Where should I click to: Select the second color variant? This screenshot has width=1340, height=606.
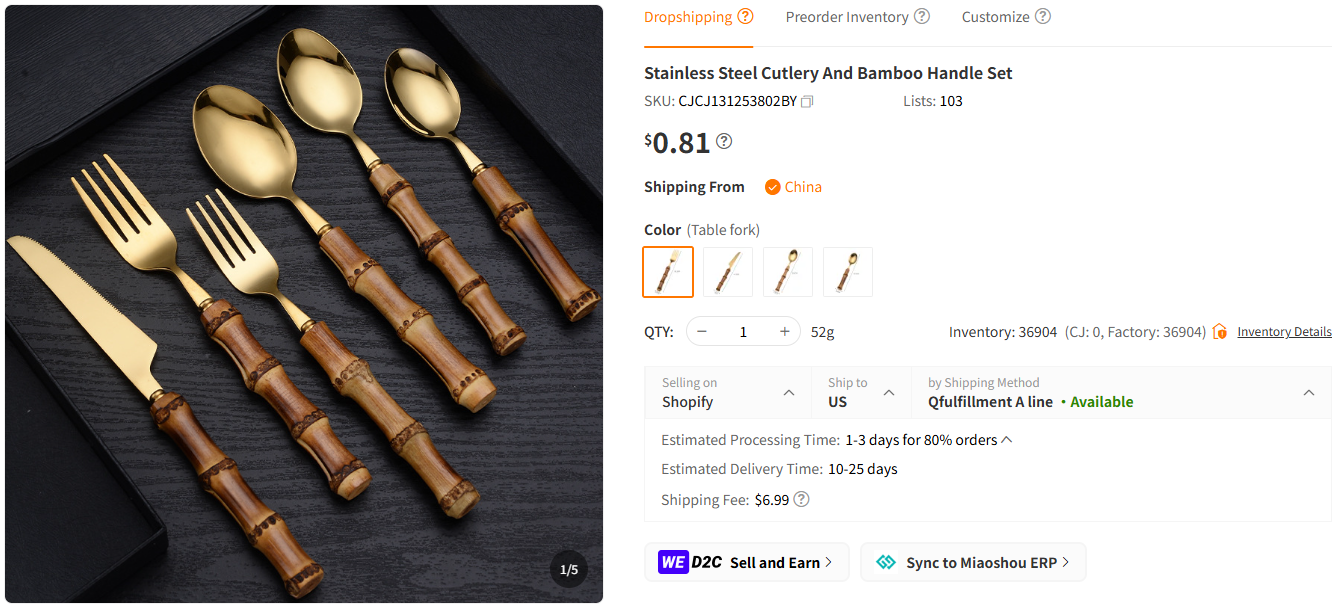727,271
